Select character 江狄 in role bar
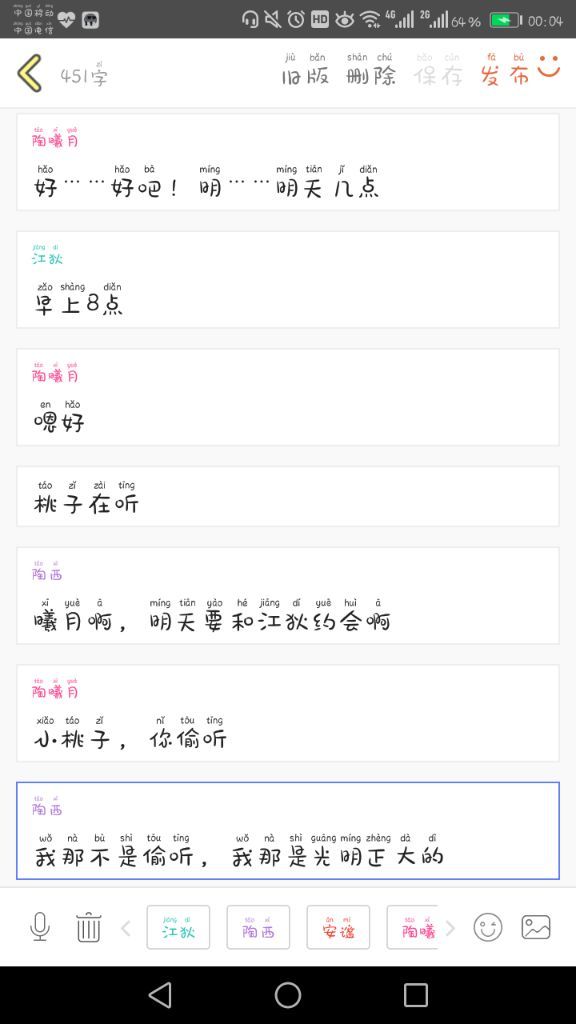 coord(178,927)
